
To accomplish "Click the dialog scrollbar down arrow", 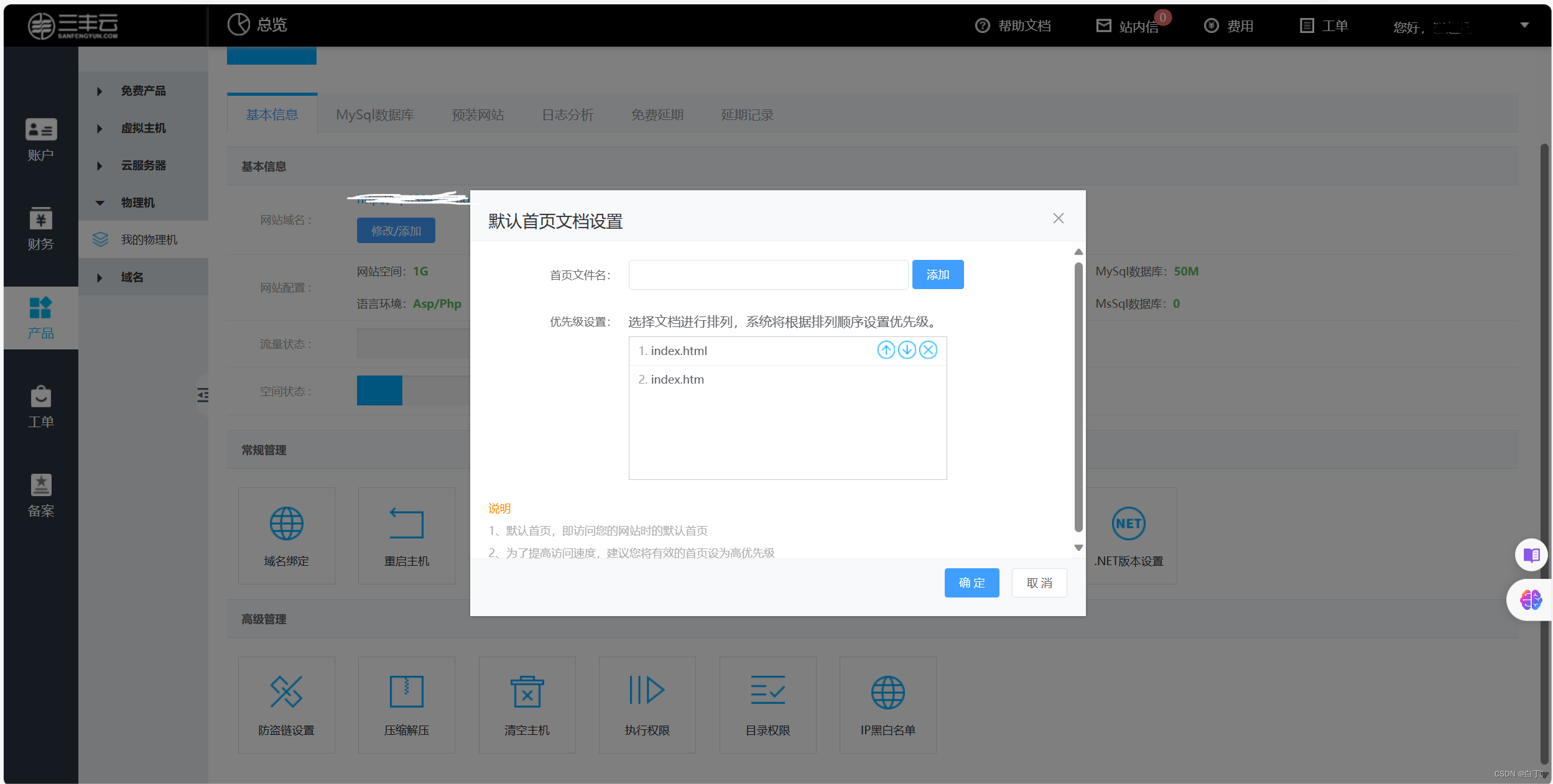I will coord(1078,548).
